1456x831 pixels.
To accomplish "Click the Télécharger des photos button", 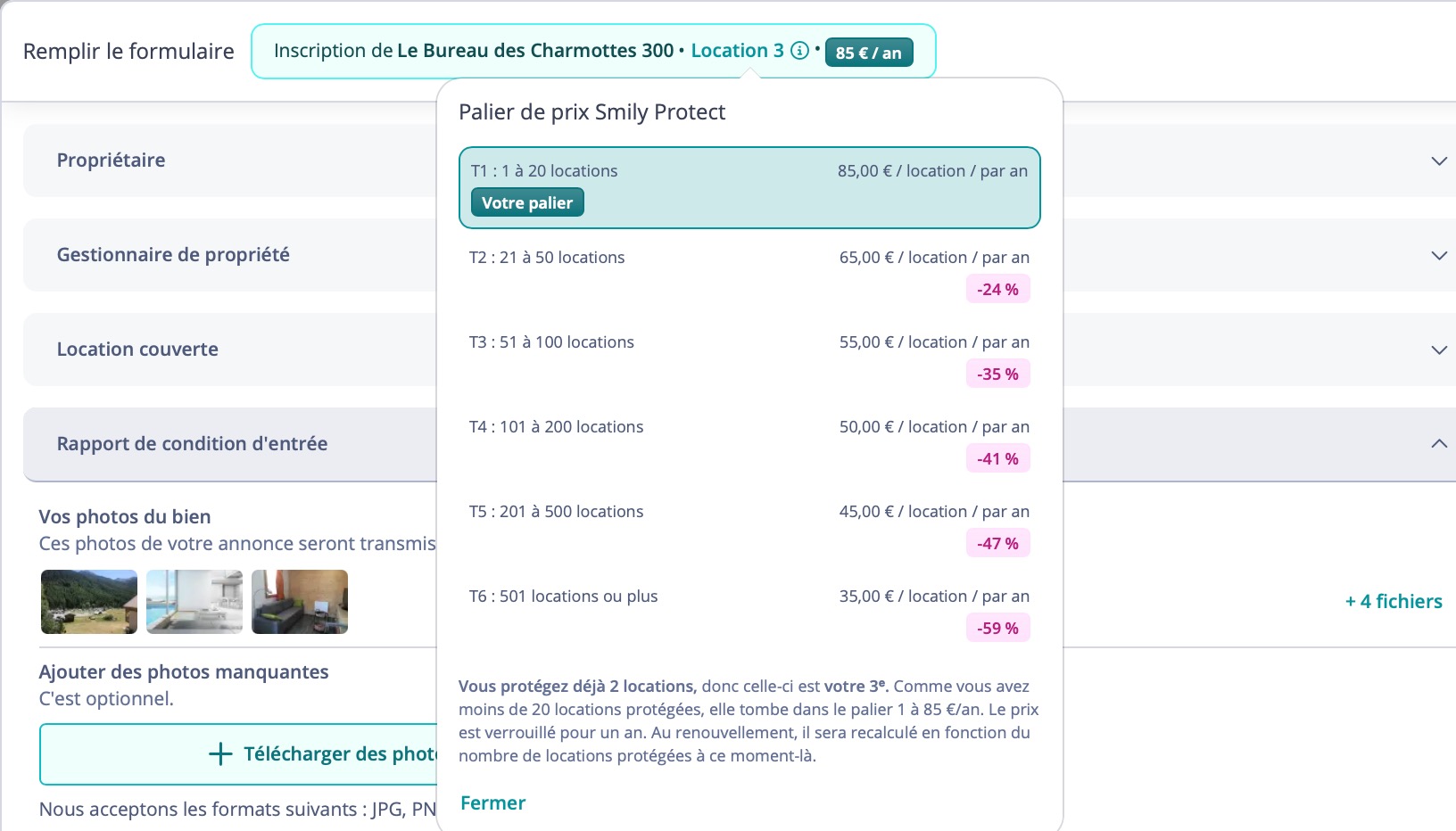I will pos(238,754).
